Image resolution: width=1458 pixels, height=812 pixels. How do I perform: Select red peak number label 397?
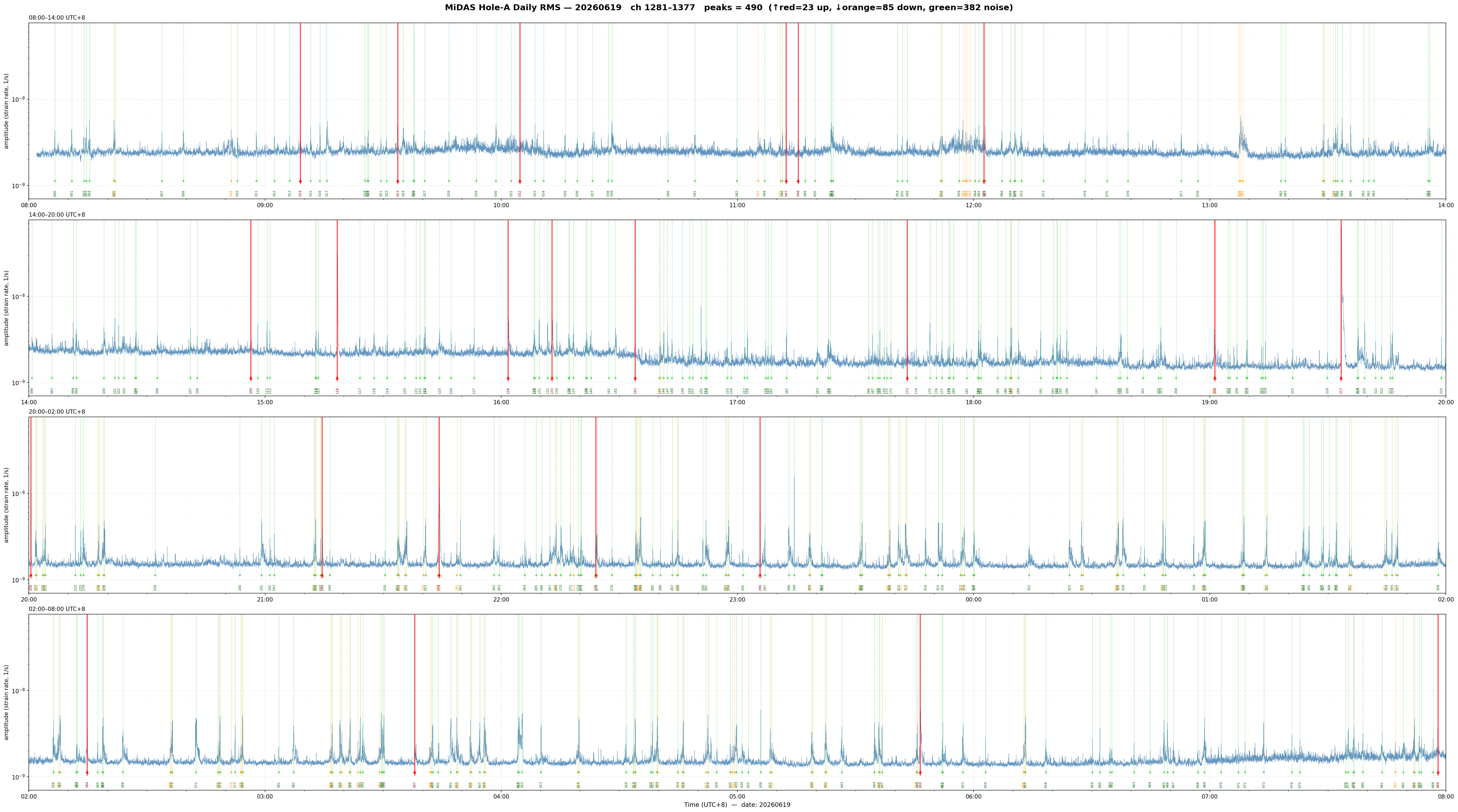point(414,785)
